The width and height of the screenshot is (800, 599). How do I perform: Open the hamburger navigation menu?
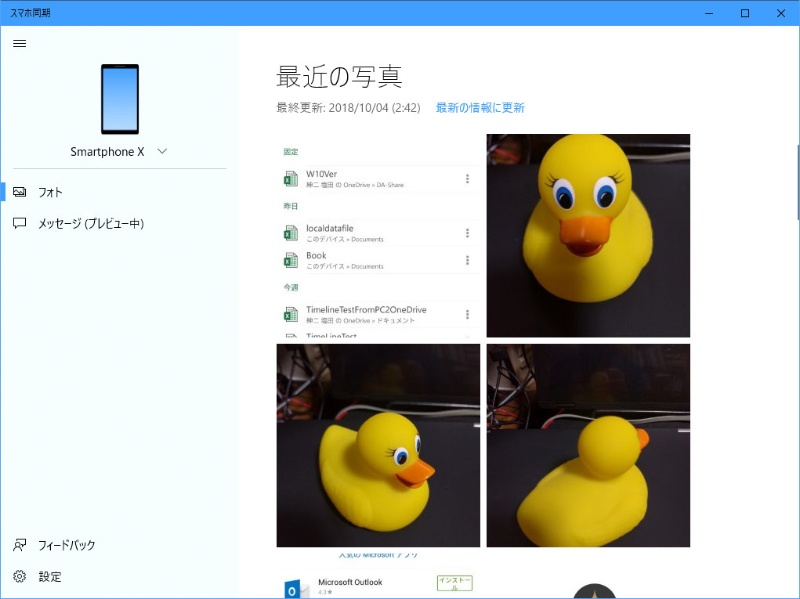pos(19,43)
